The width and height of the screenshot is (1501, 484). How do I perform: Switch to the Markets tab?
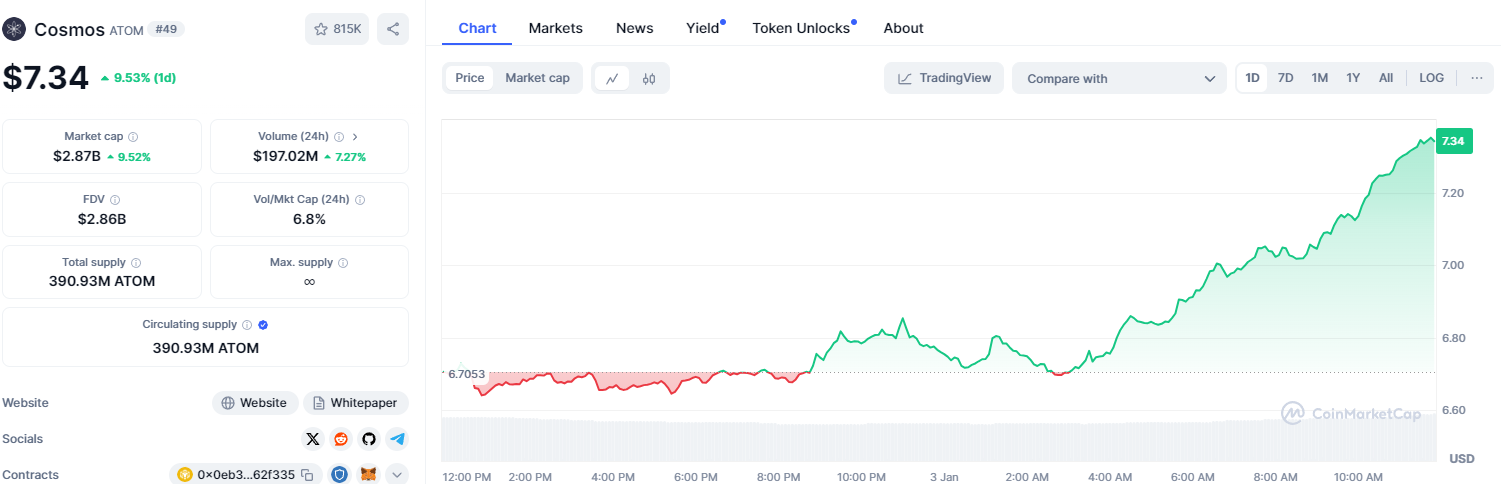(x=555, y=28)
